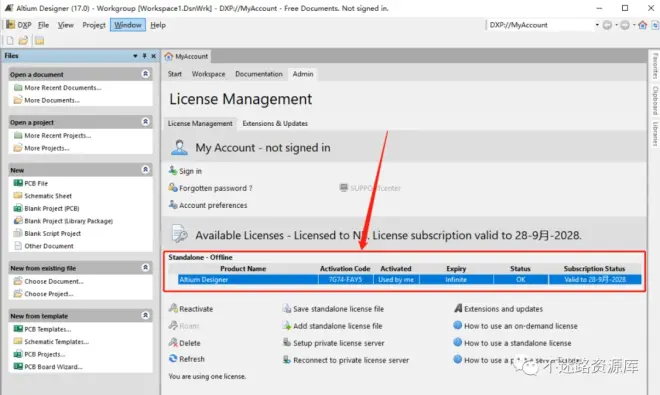The image size is (660, 395).
Task: Click the Subscription Status column header
Action: click(x=594, y=268)
